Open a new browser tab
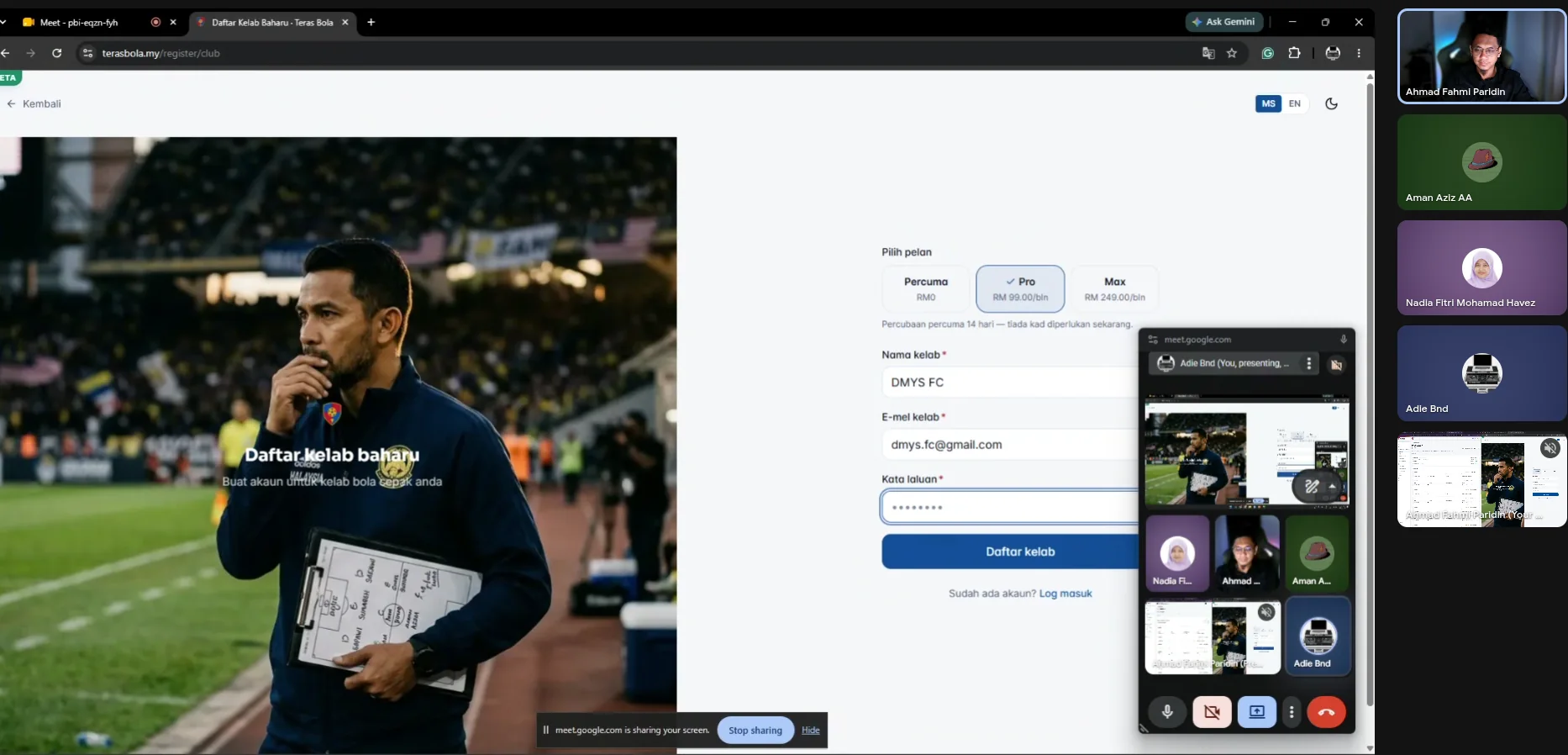 pyautogui.click(x=371, y=23)
